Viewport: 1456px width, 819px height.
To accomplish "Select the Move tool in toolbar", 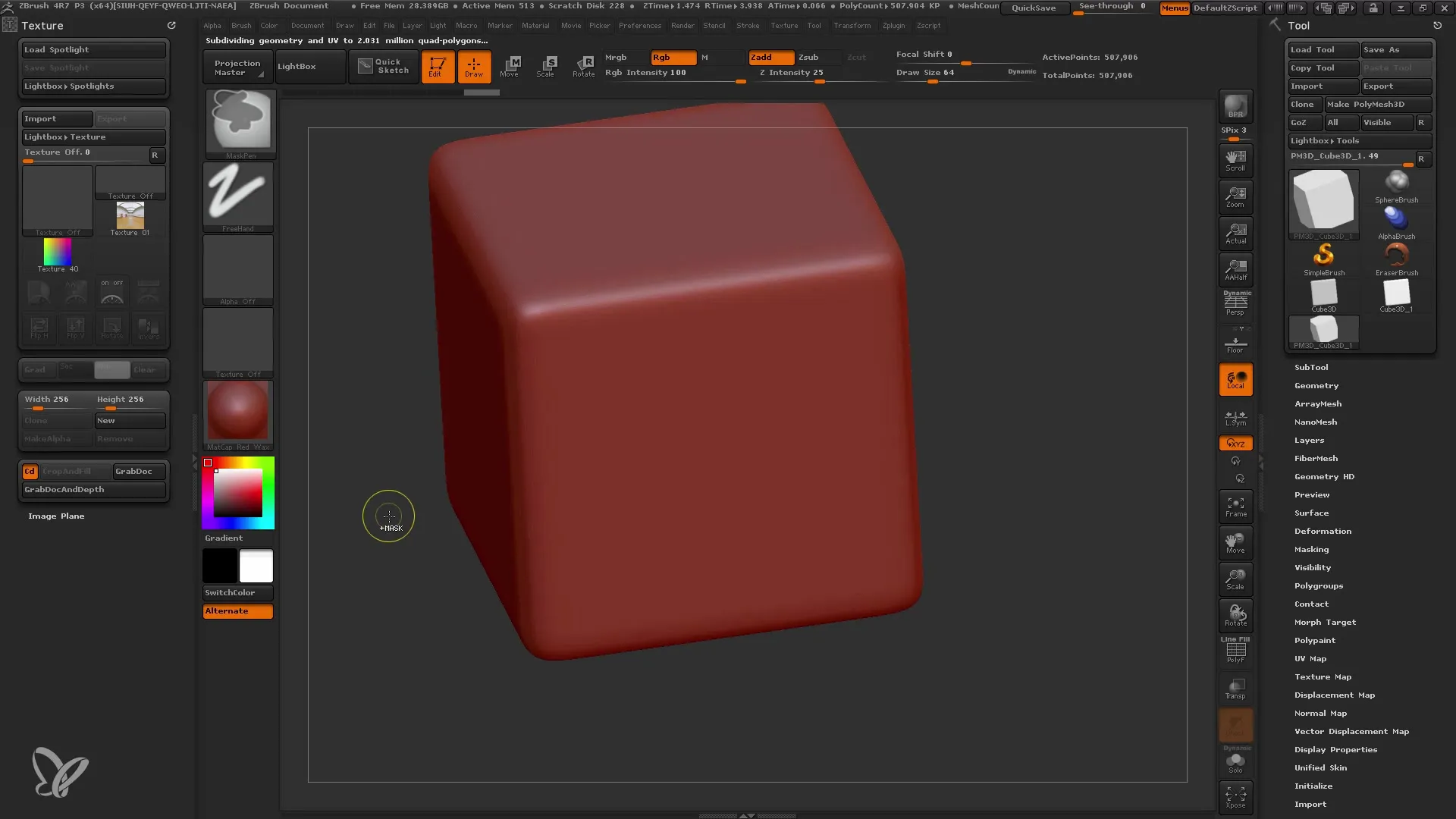I will coord(510,65).
